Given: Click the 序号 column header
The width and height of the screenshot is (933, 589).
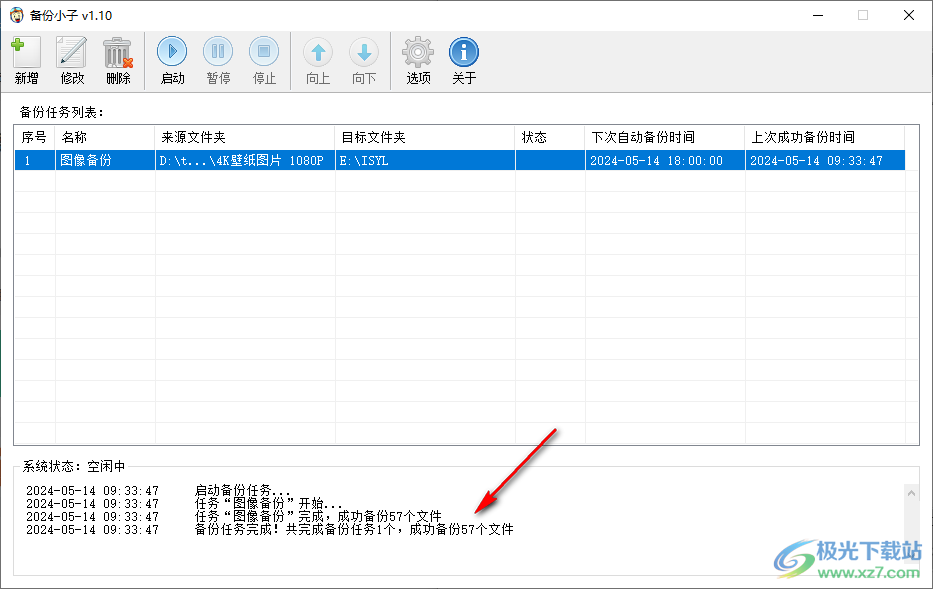Looking at the screenshot, I should pos(34,137).
